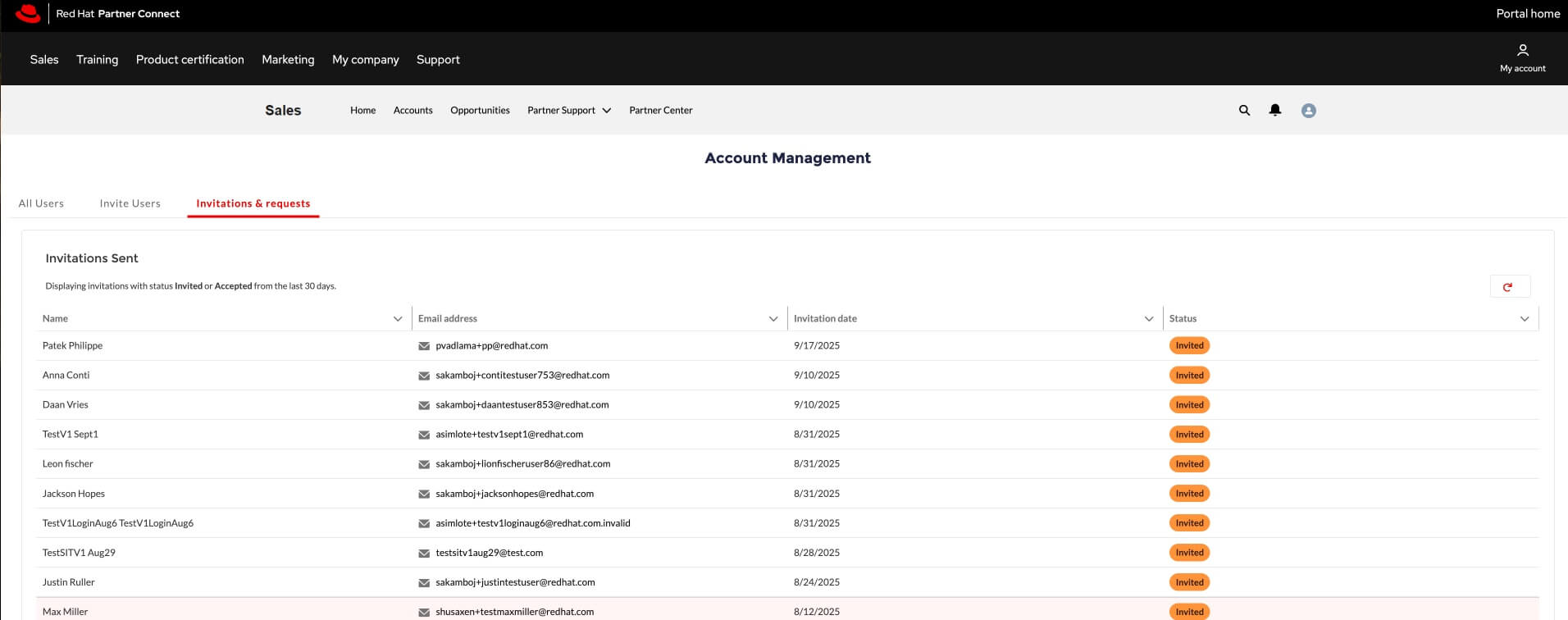
Task: Click the search magnifier icon
Action: coord(1244,111)
